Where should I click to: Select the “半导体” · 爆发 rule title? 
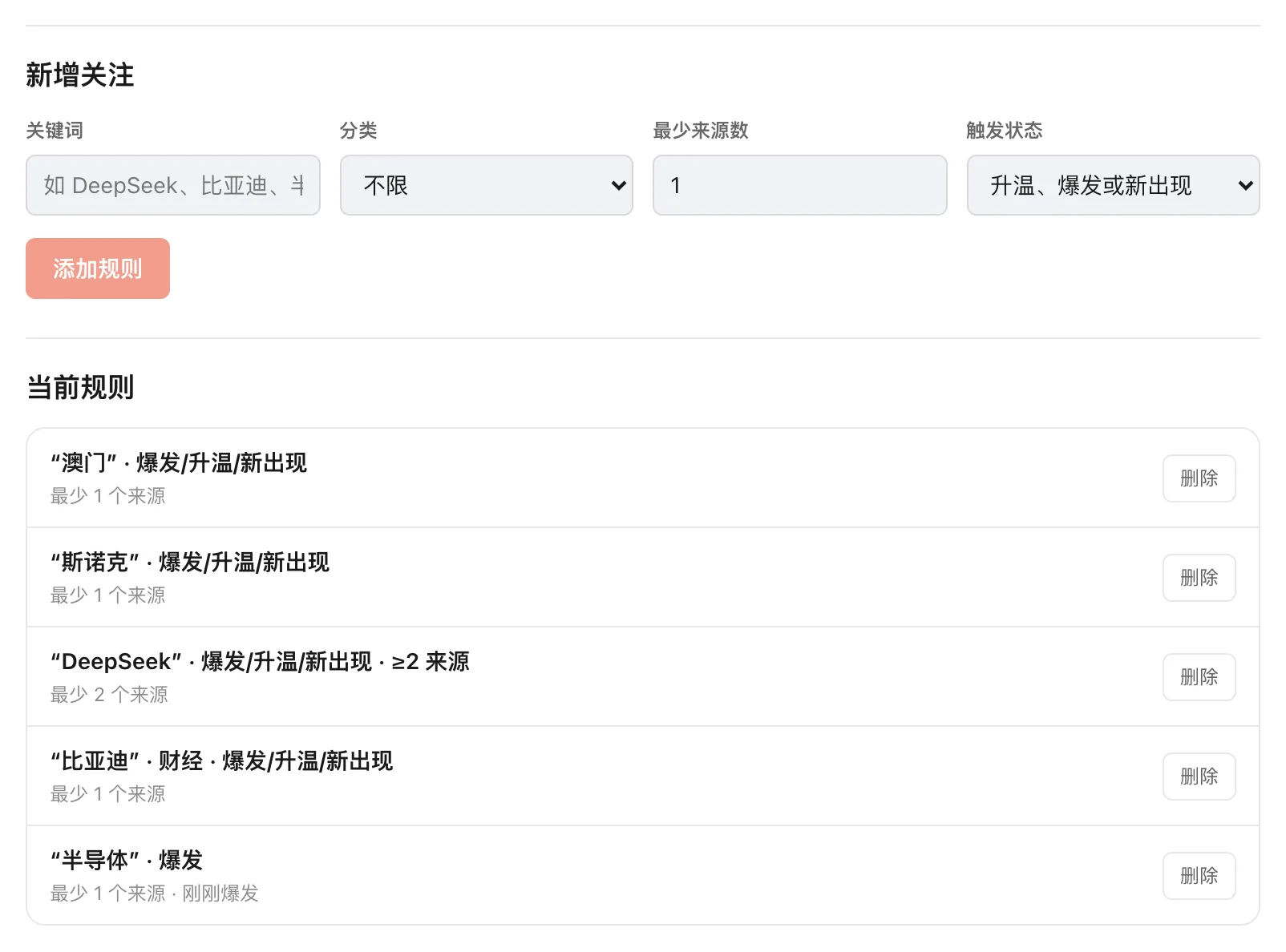click(x=127, y=860)
